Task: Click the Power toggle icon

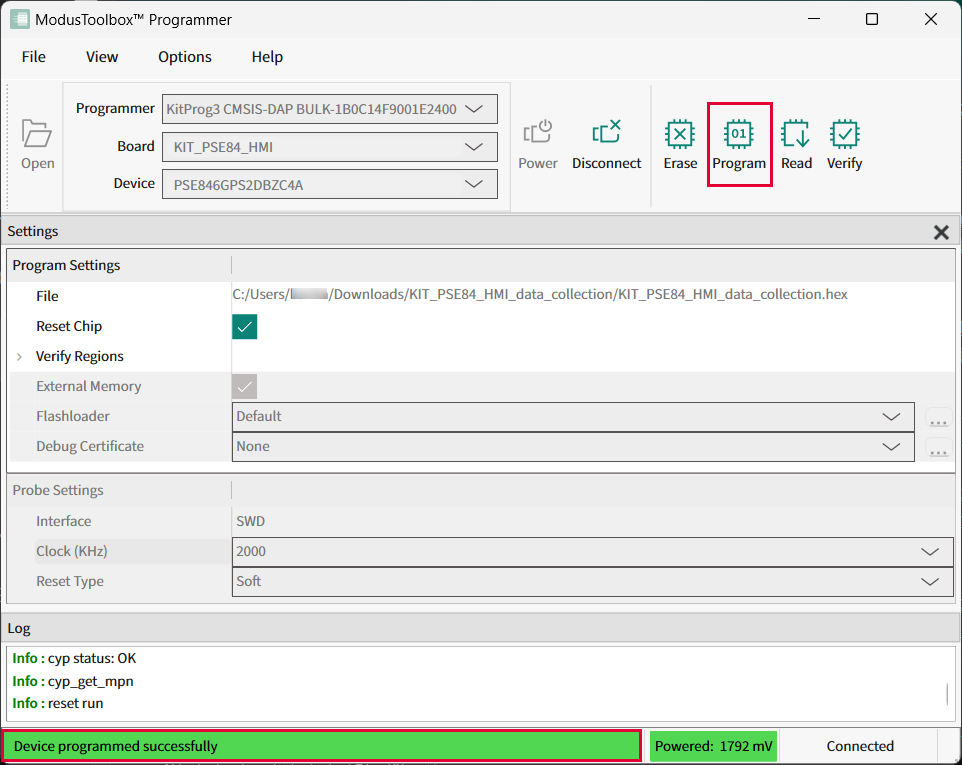Action: [x=538, y=134]
